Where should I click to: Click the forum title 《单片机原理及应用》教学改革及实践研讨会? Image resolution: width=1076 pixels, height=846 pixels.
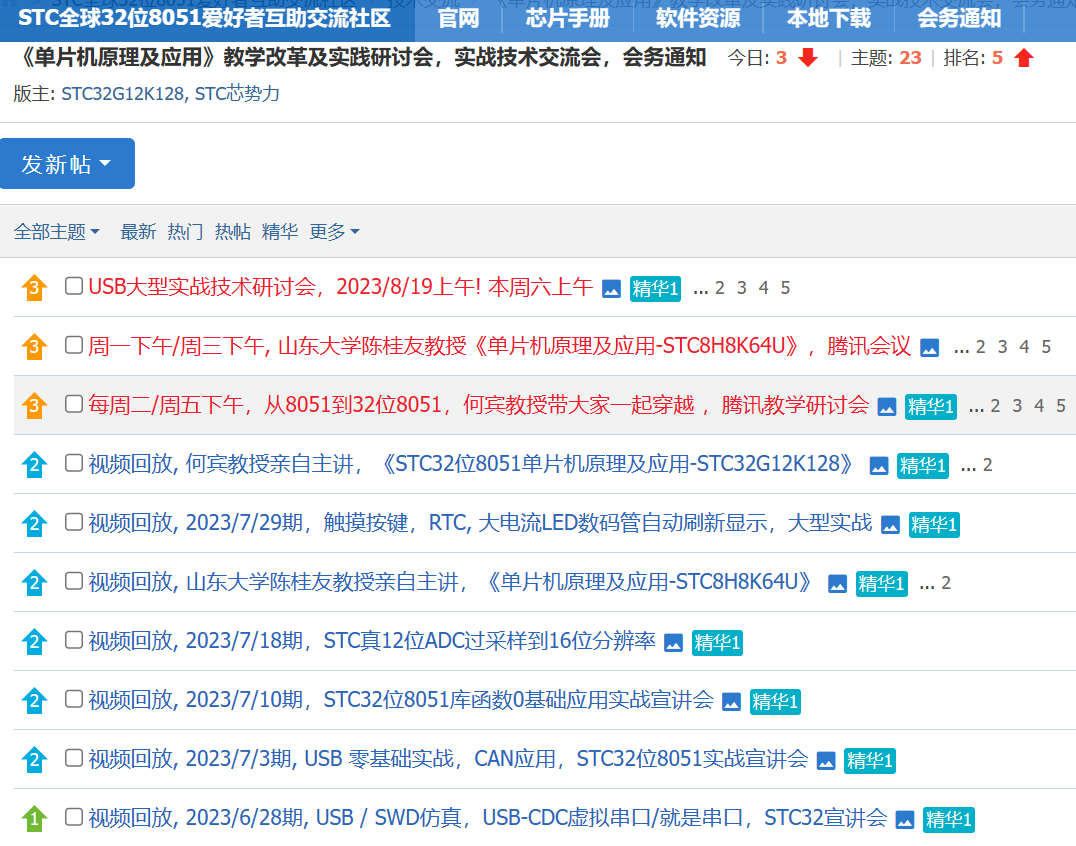coord(360,58)
